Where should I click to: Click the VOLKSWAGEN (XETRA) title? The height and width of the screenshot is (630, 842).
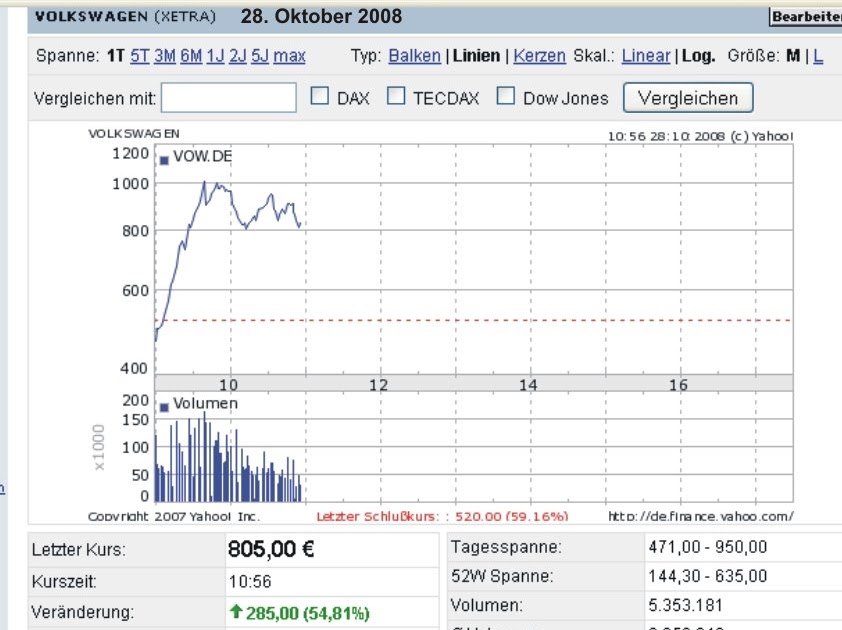[x=125, y=17]
